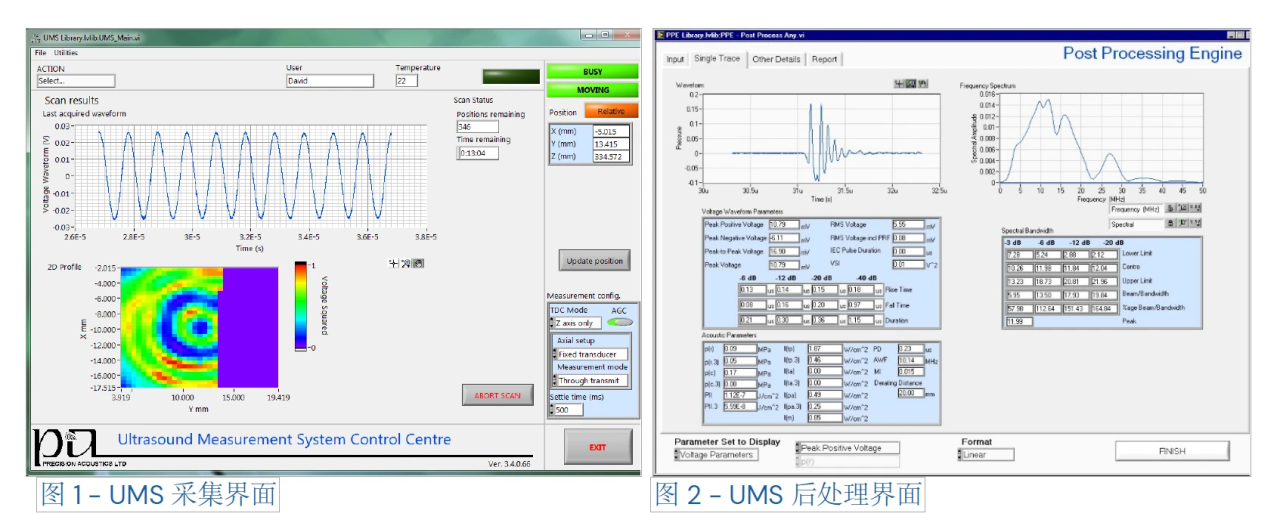This screenshot has width=1280, height=532.
Task: Open the Peak Positive Voltage selector
Action: tap(847, 448)
